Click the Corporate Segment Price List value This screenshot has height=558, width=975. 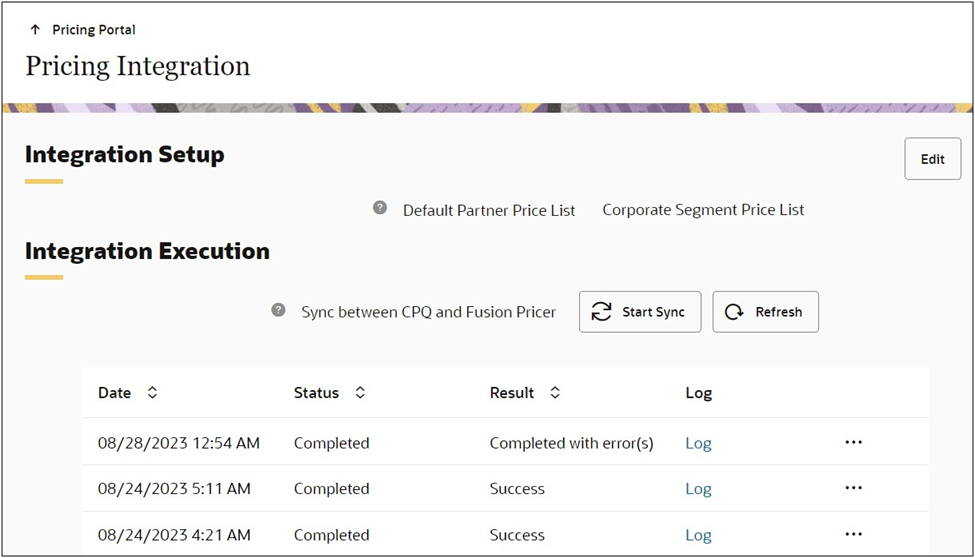(703, 210)
